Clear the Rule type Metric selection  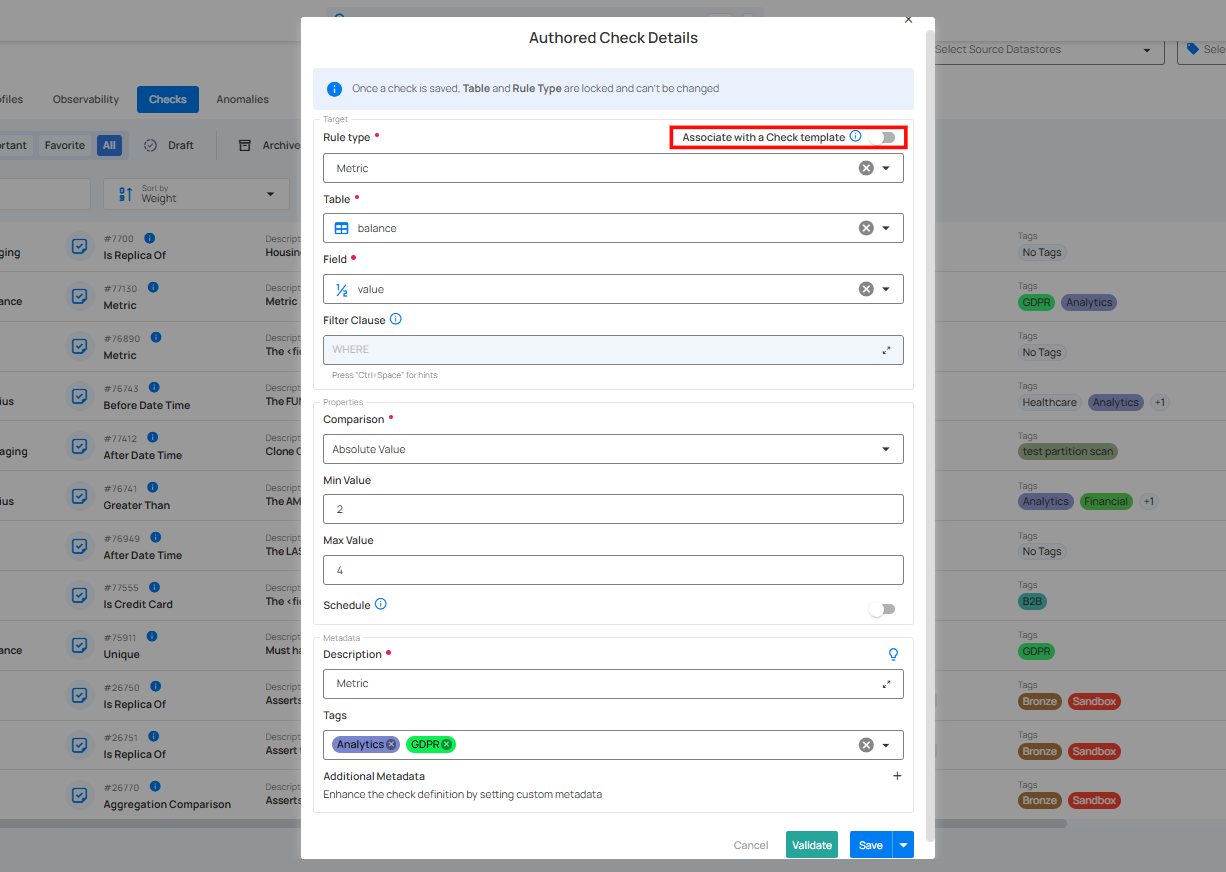[x=866, y=168]
